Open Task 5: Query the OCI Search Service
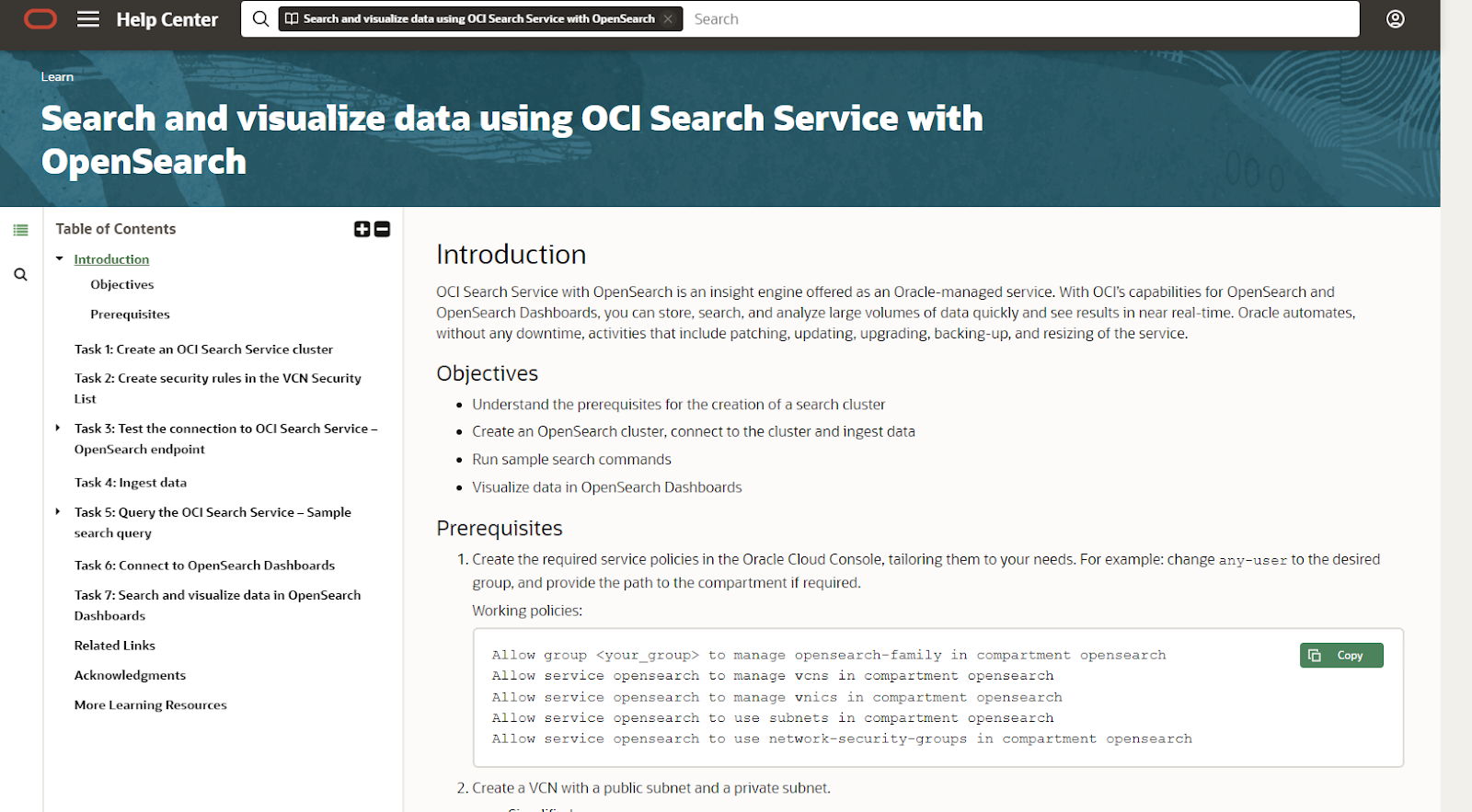This screenshot has height=812, width=1472. point(213,522)
